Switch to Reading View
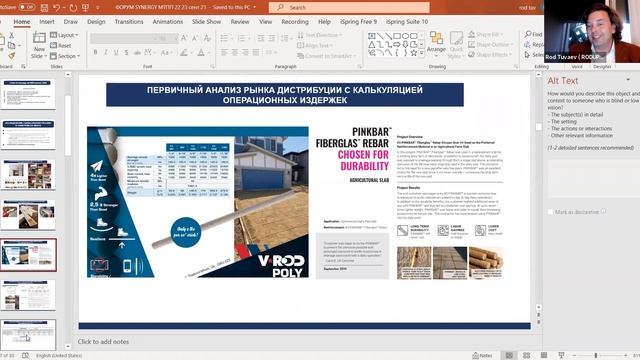This screenshot has height=360, width=640. pos(544,356)
